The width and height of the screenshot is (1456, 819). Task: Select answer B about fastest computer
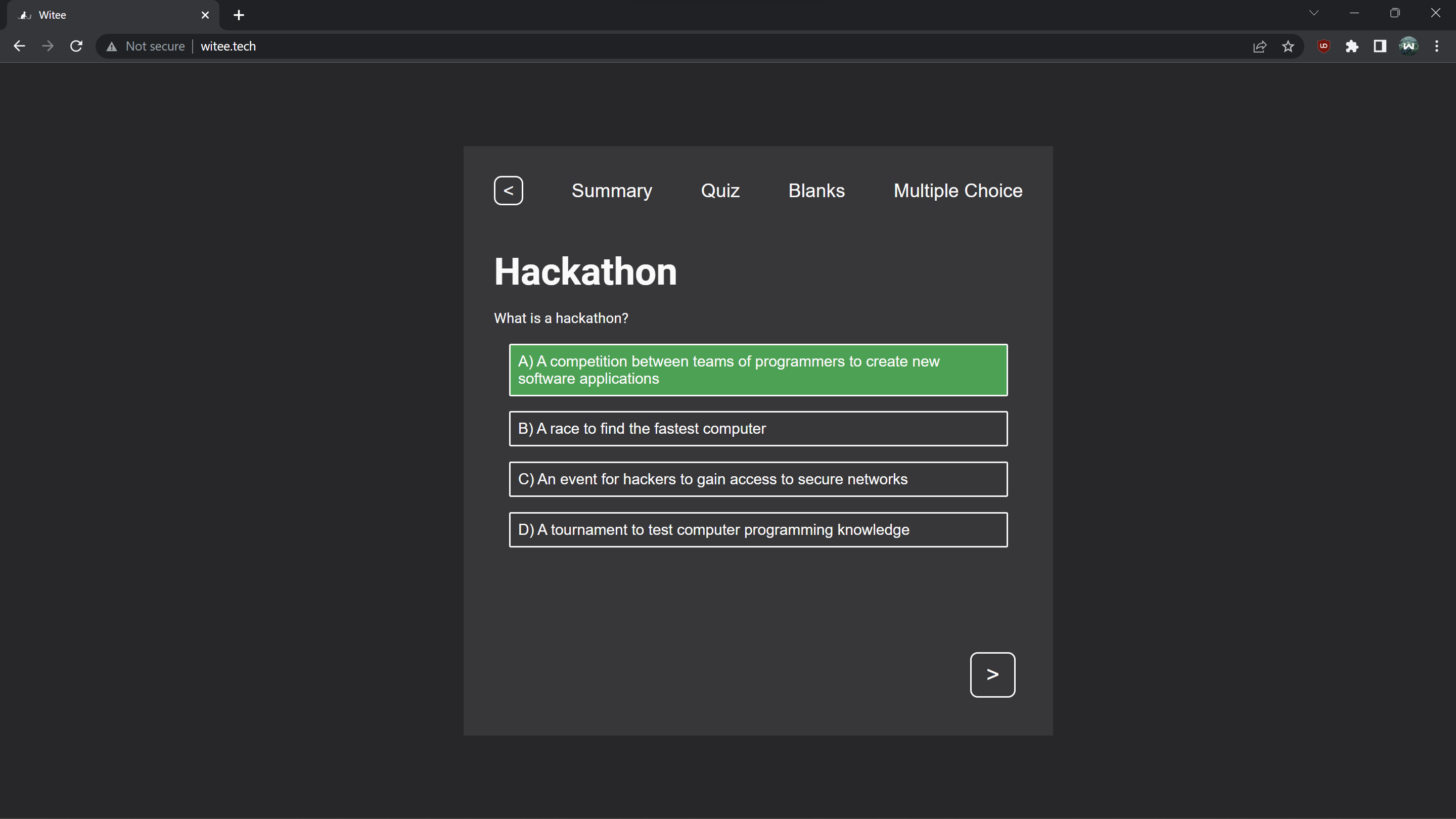[757, 428]
